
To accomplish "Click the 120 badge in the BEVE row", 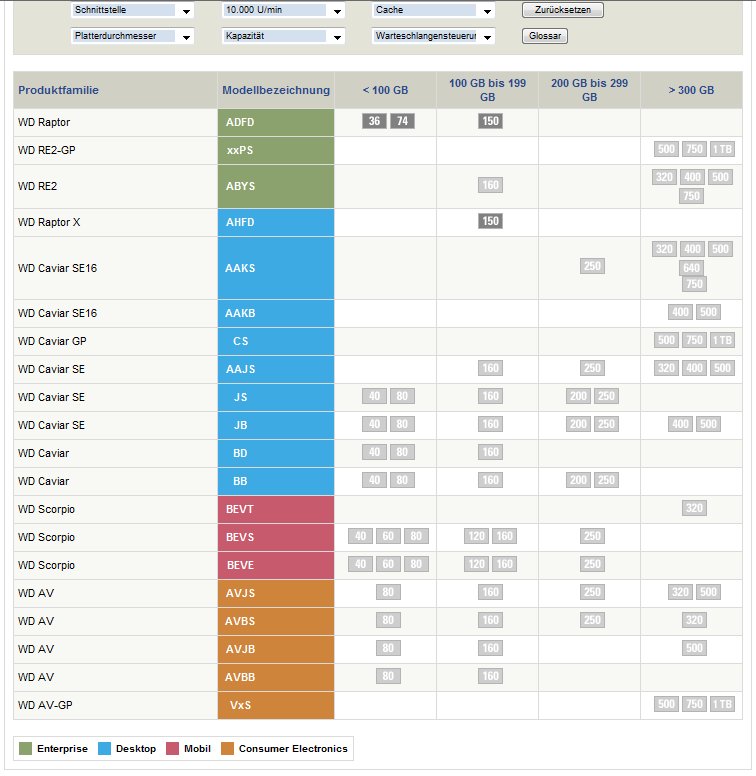I will point(476,564).
